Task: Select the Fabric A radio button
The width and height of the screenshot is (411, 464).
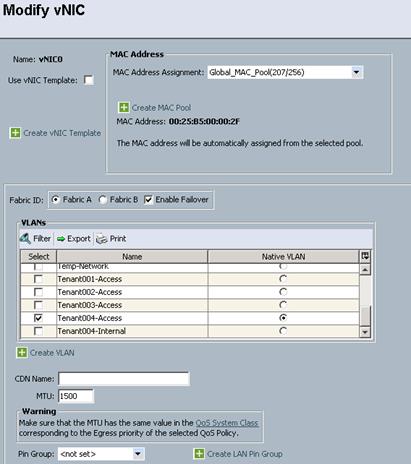Action: point(55,199)
